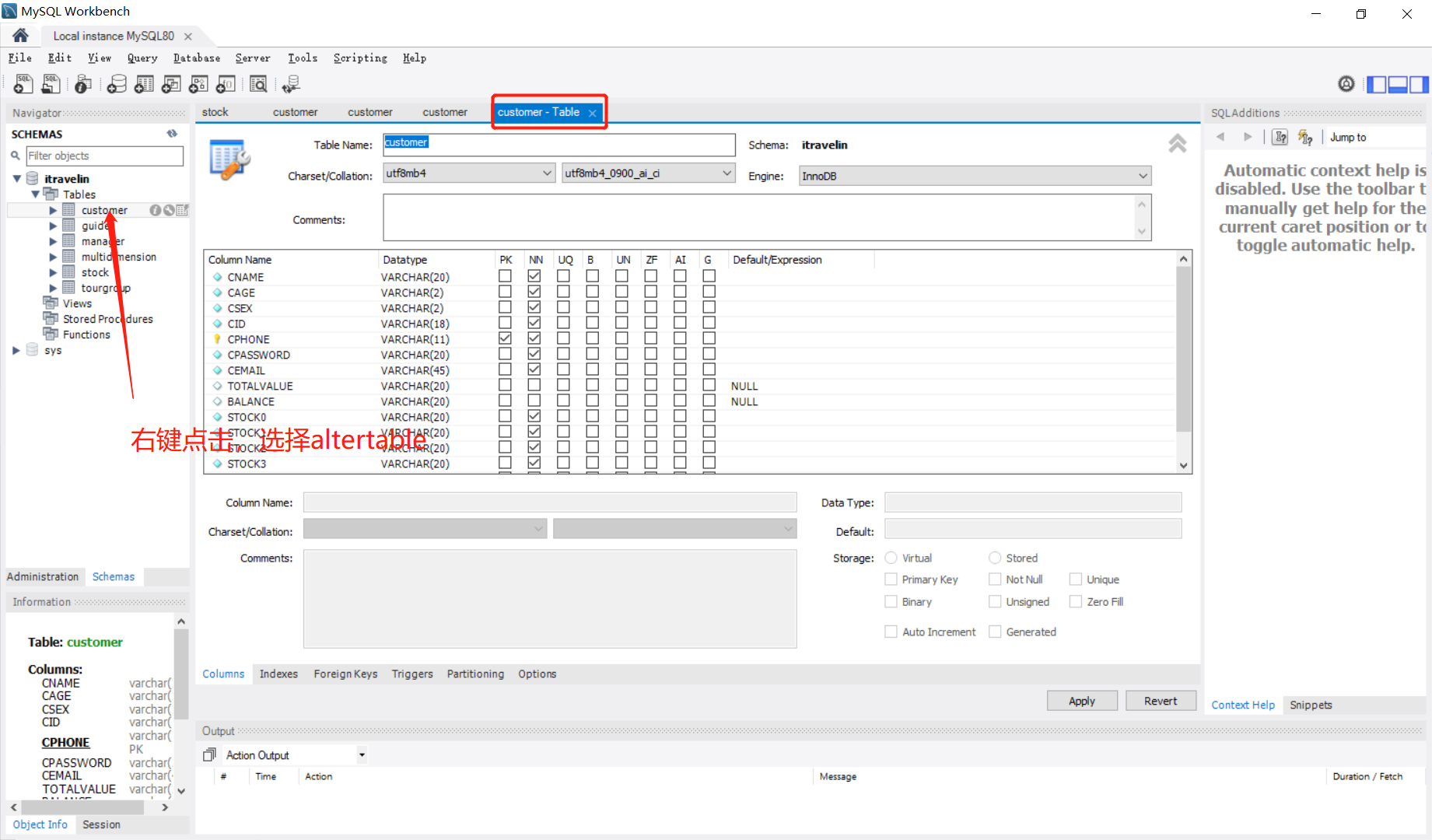The image size is (1432, 840).
Task: Create new stored procedure icon
Action: pos(198,84)
